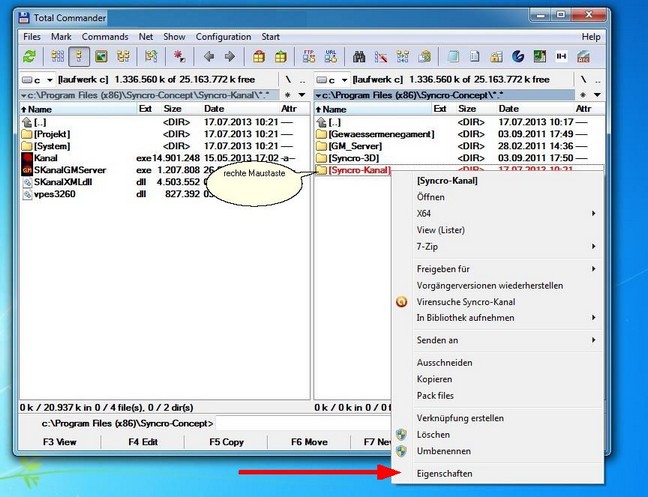The image size is (648, 497).
Task: Switch to brief file names view icon
Action: tap(57, 56)
